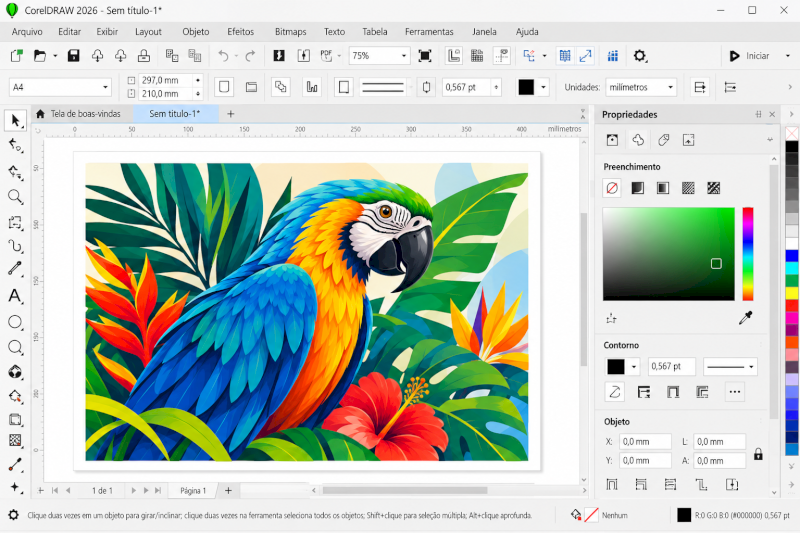Go to last page navigation arrow
Viewport: 800px width, 533px height.
coord(158,490)
